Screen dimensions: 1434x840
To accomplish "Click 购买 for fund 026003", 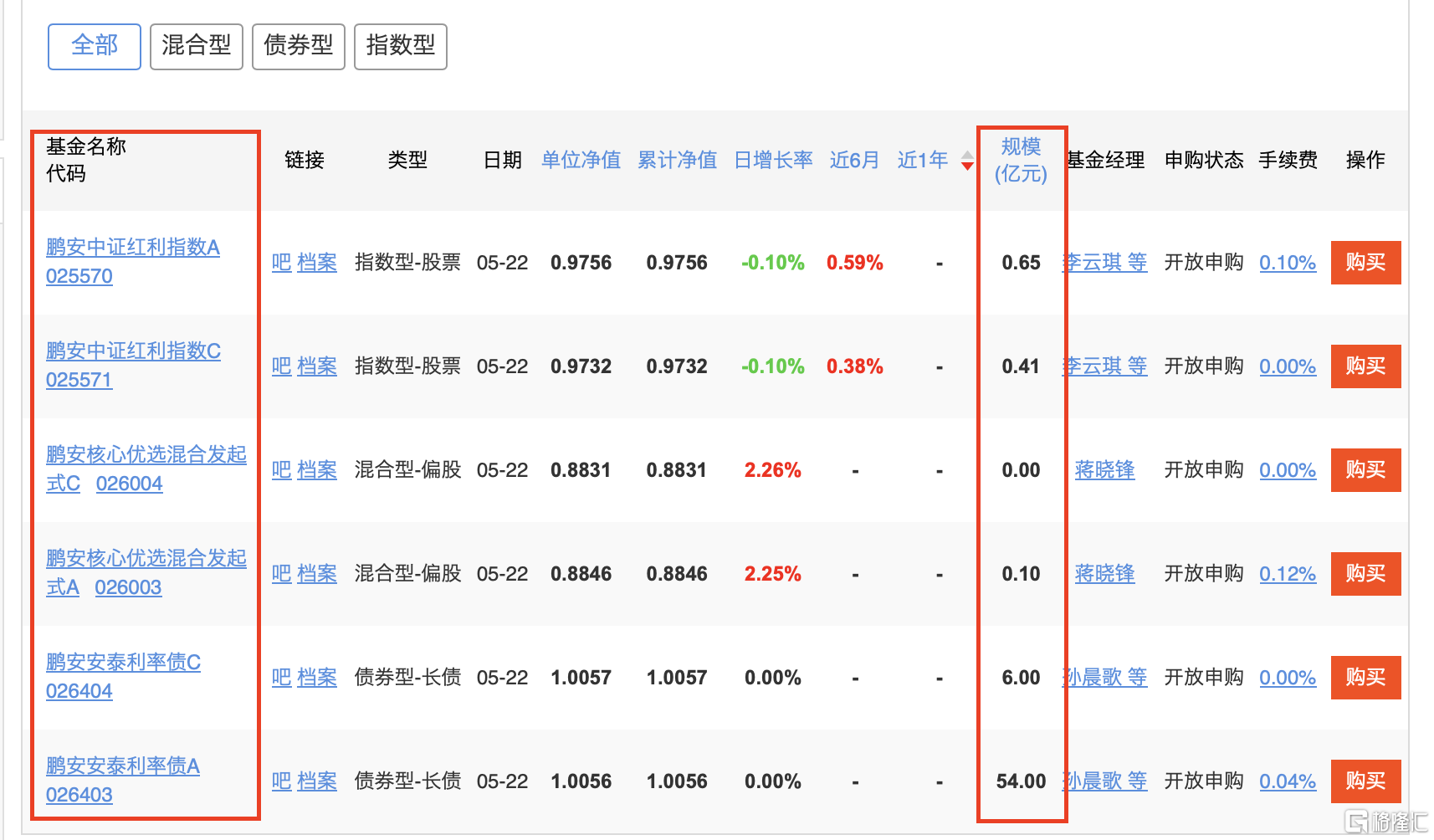I will click(x=1366, y=574).
